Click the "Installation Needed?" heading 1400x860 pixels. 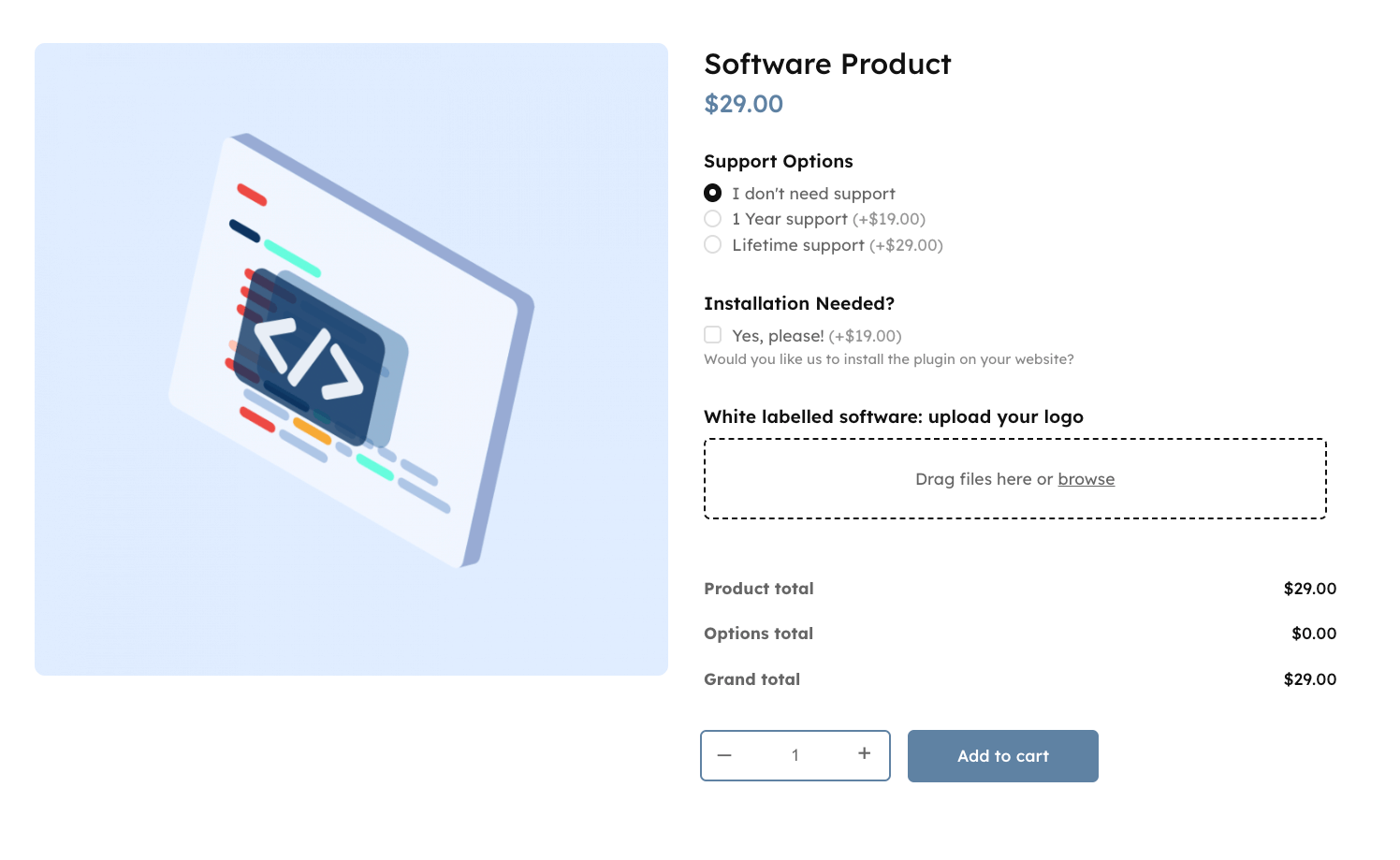pos(799,303)
